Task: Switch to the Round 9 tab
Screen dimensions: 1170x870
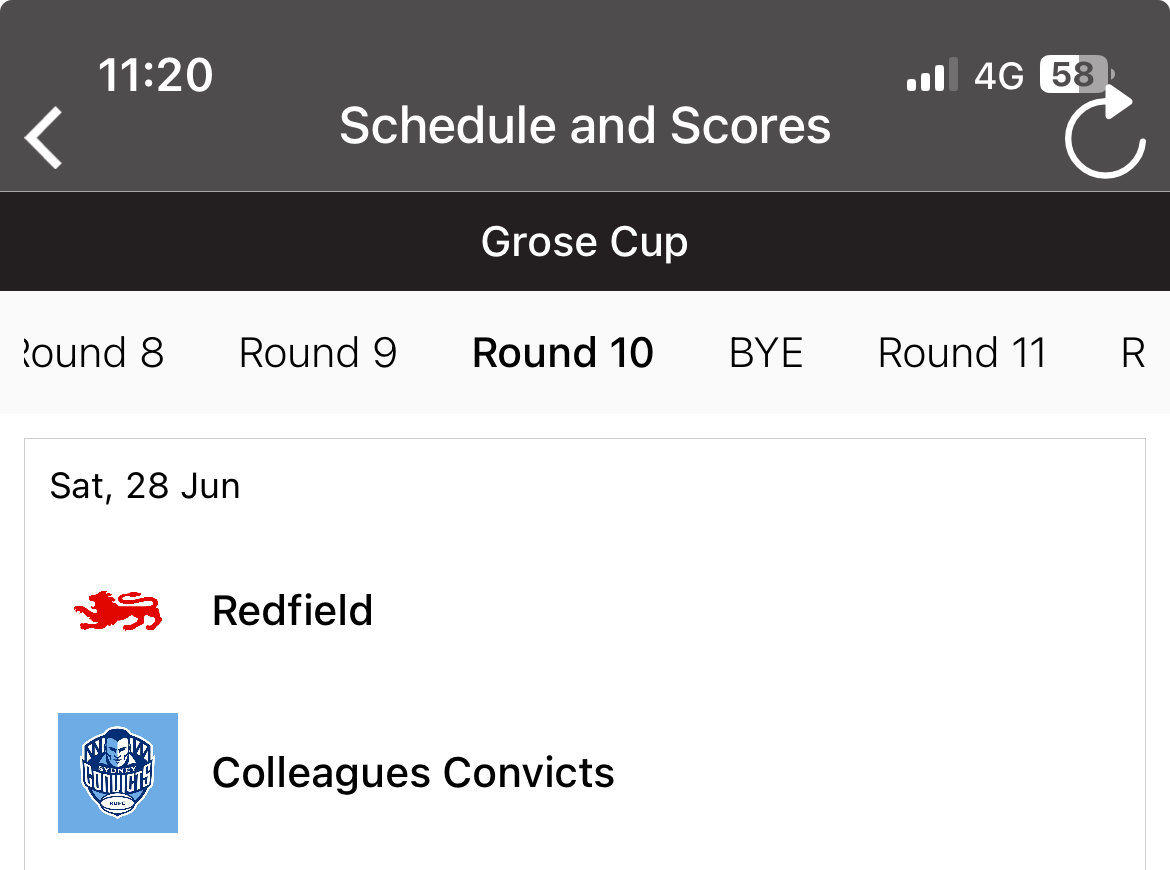Action: tap(318, 353)
